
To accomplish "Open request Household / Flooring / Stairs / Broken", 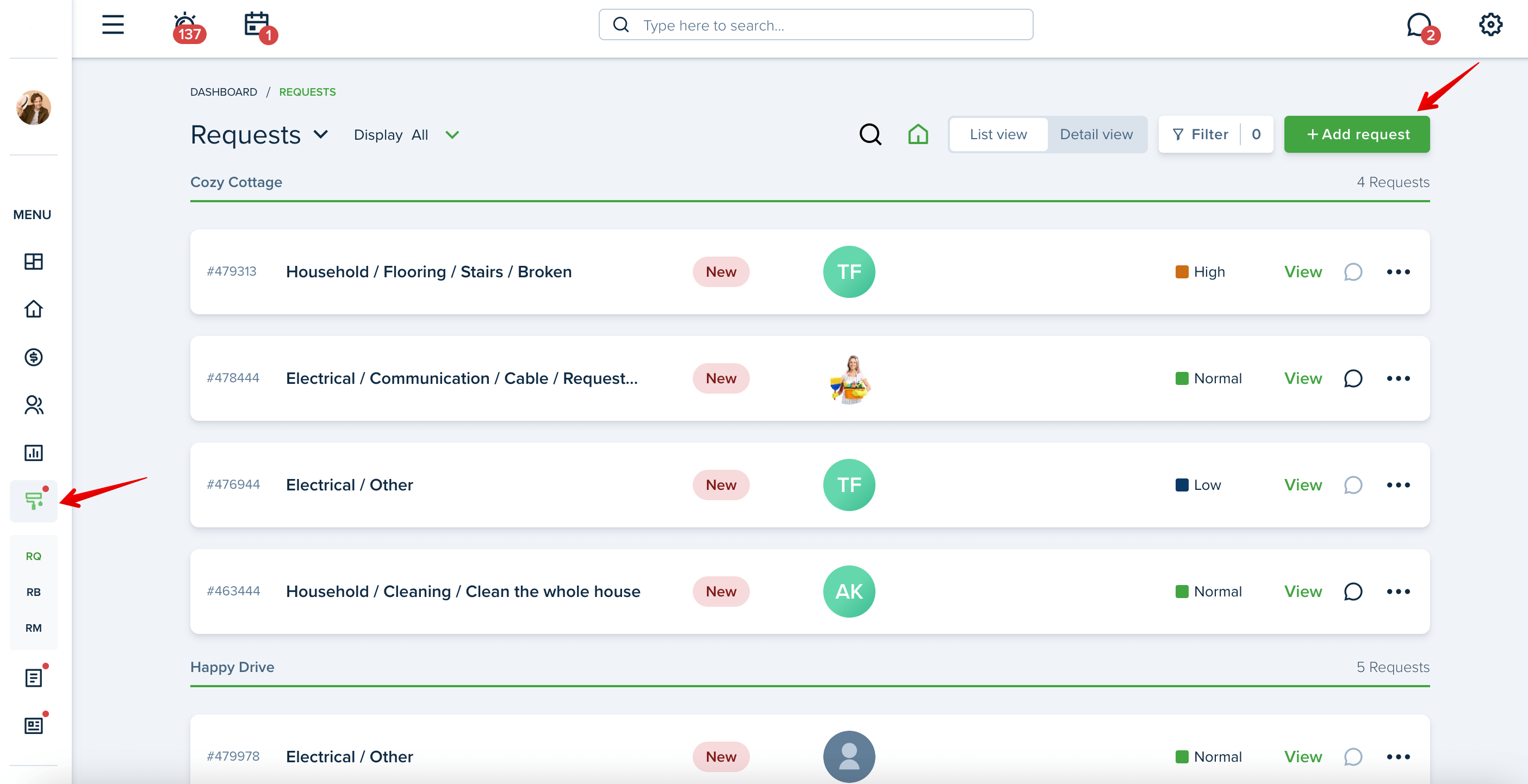I will point(428,272).
